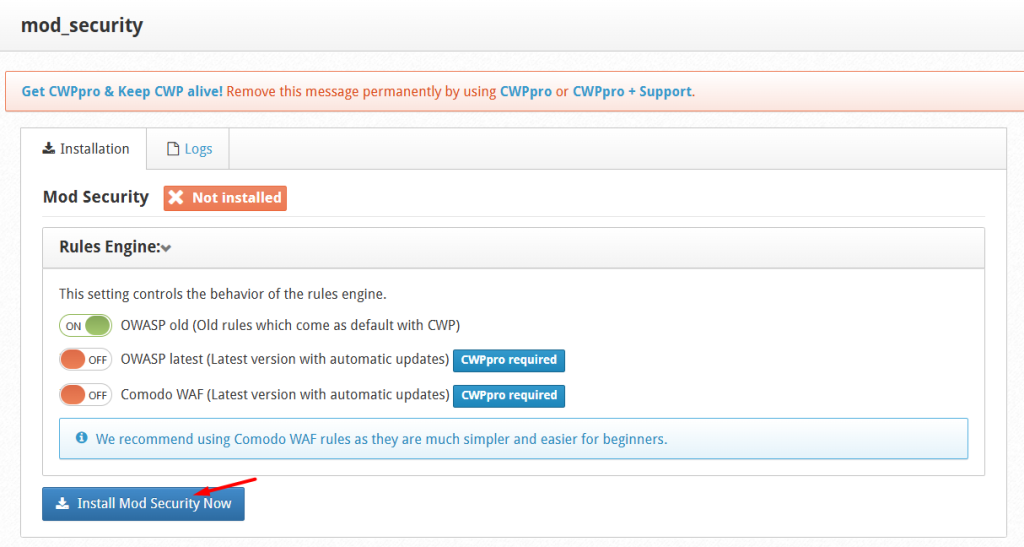This screenshot has height=547, width=1024.
Task: Enable the OWASP latest rules switch
Action: tap(86, 360)
